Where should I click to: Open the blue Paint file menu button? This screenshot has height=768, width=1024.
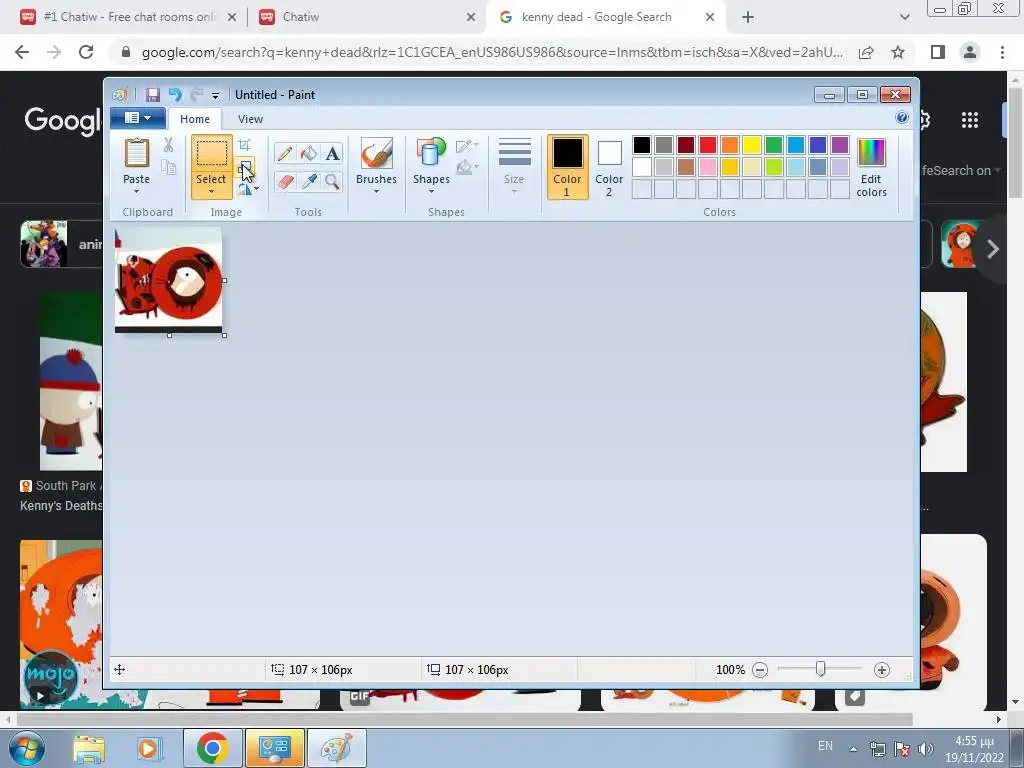pos(138,118)
